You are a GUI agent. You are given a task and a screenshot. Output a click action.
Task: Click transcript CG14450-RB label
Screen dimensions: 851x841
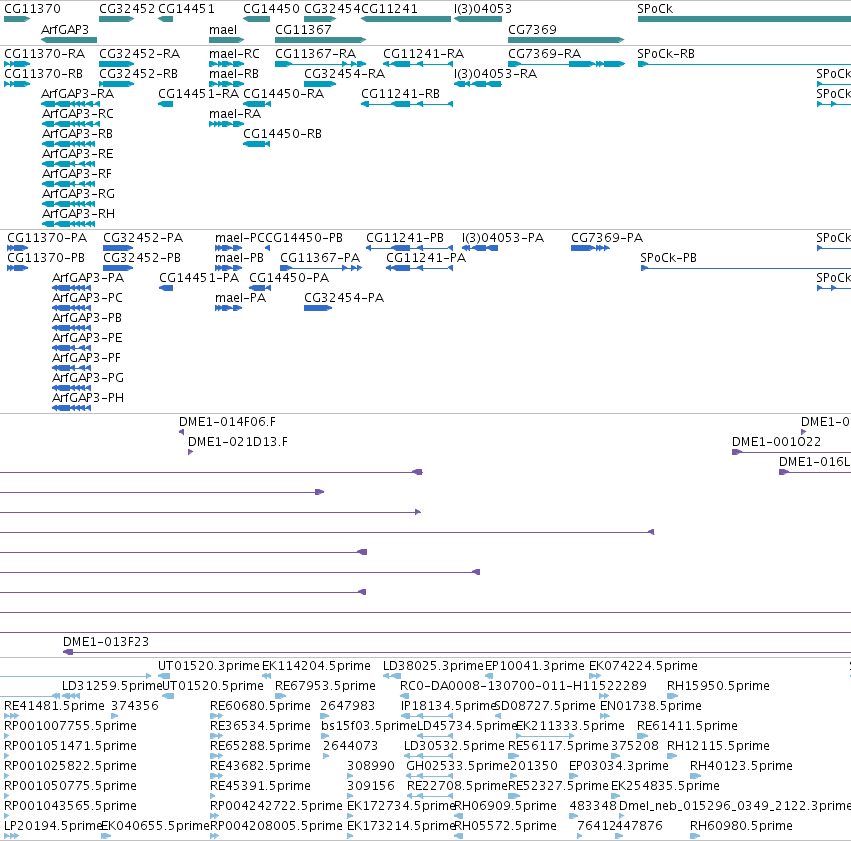point(282,133)
